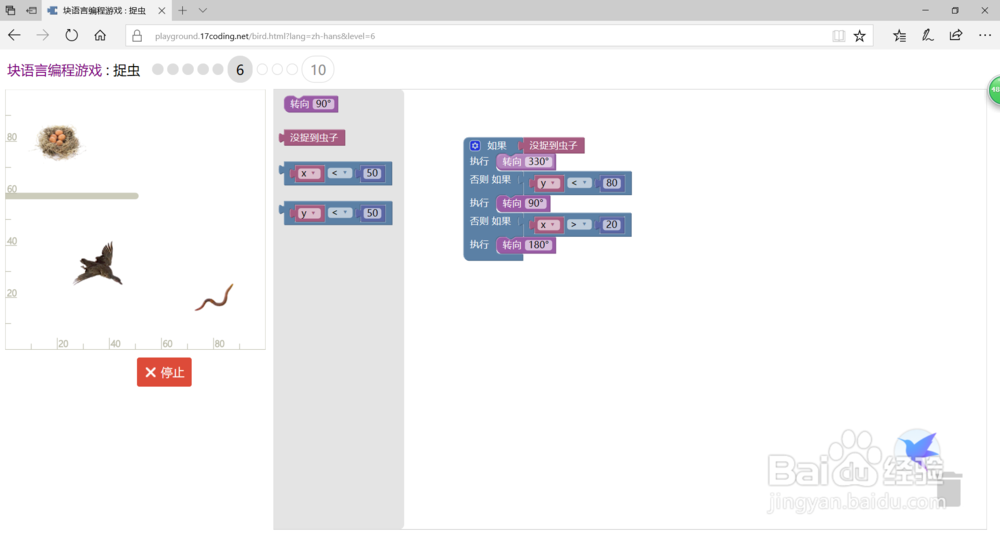Open the favorites hub list icon
Viewport: 1000px width, 536px height.
pos(899,35)
